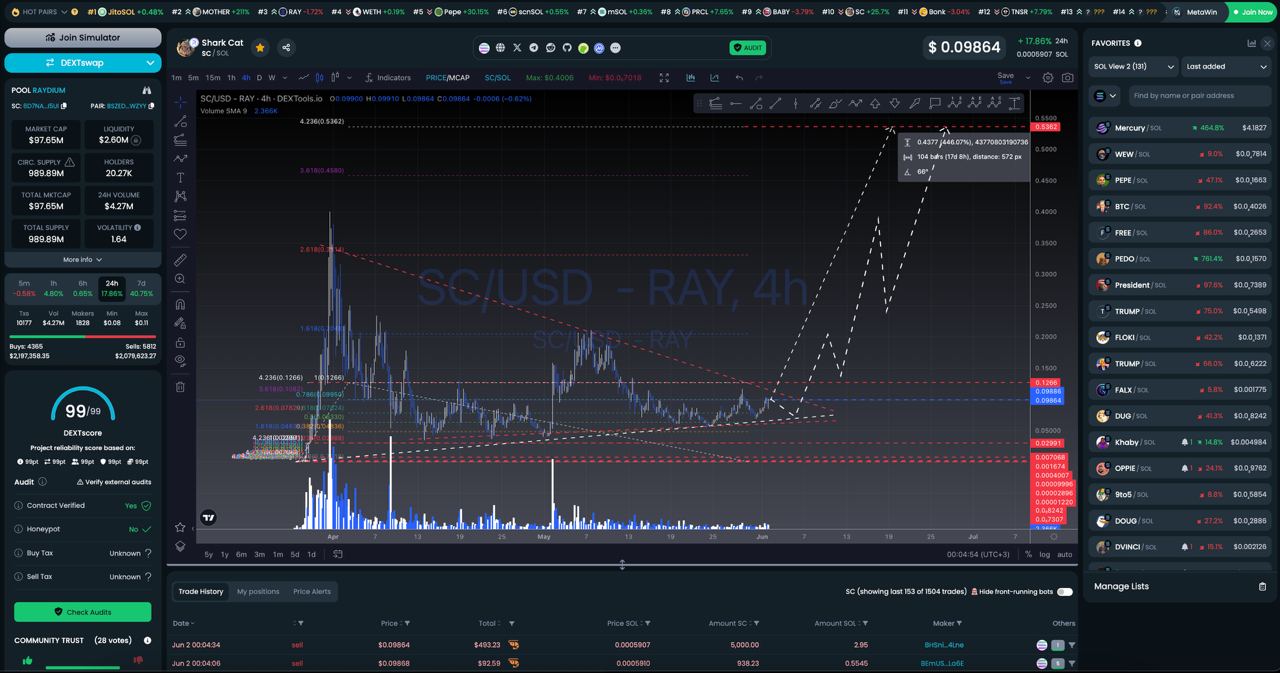Click the Check Audits button
This screenshot has width=1280, height=673.
[82, 612]
